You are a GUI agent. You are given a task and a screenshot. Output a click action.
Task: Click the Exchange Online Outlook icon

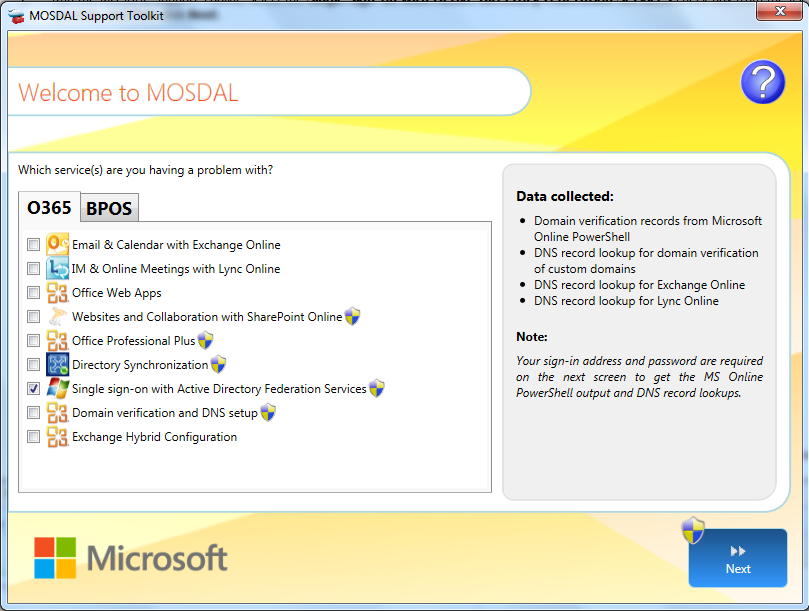point(57,244)
